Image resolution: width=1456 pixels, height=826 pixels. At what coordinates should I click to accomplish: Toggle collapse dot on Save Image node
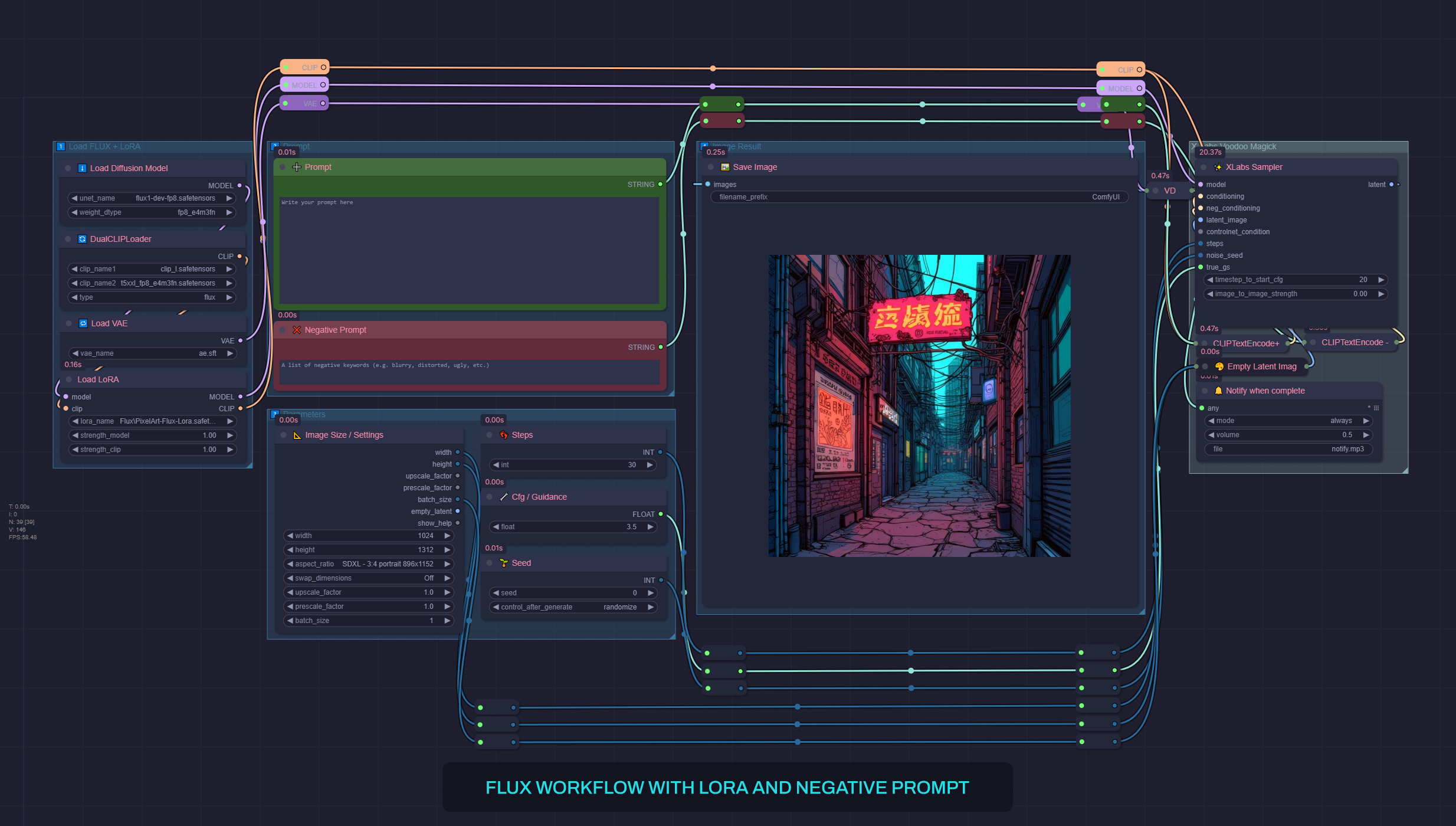pos(711,167)
